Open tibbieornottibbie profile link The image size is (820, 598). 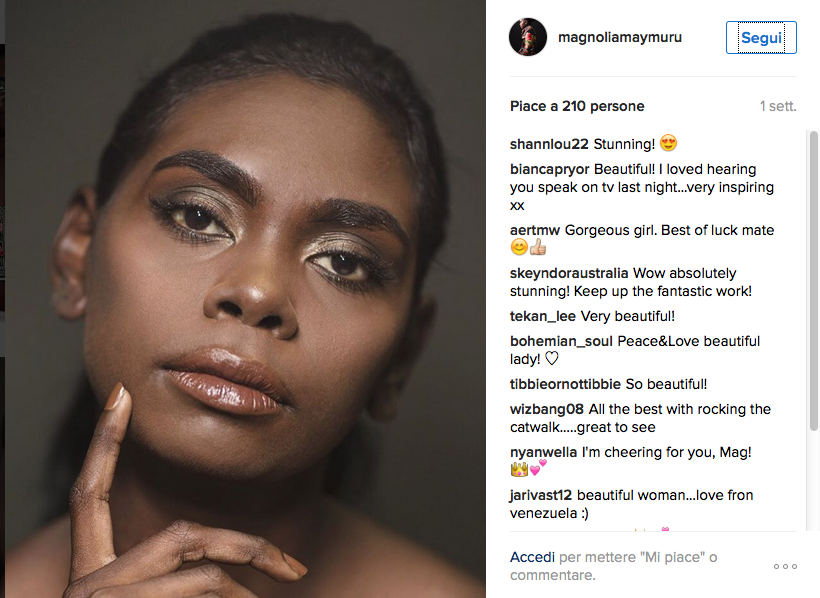tap(565, 384)
